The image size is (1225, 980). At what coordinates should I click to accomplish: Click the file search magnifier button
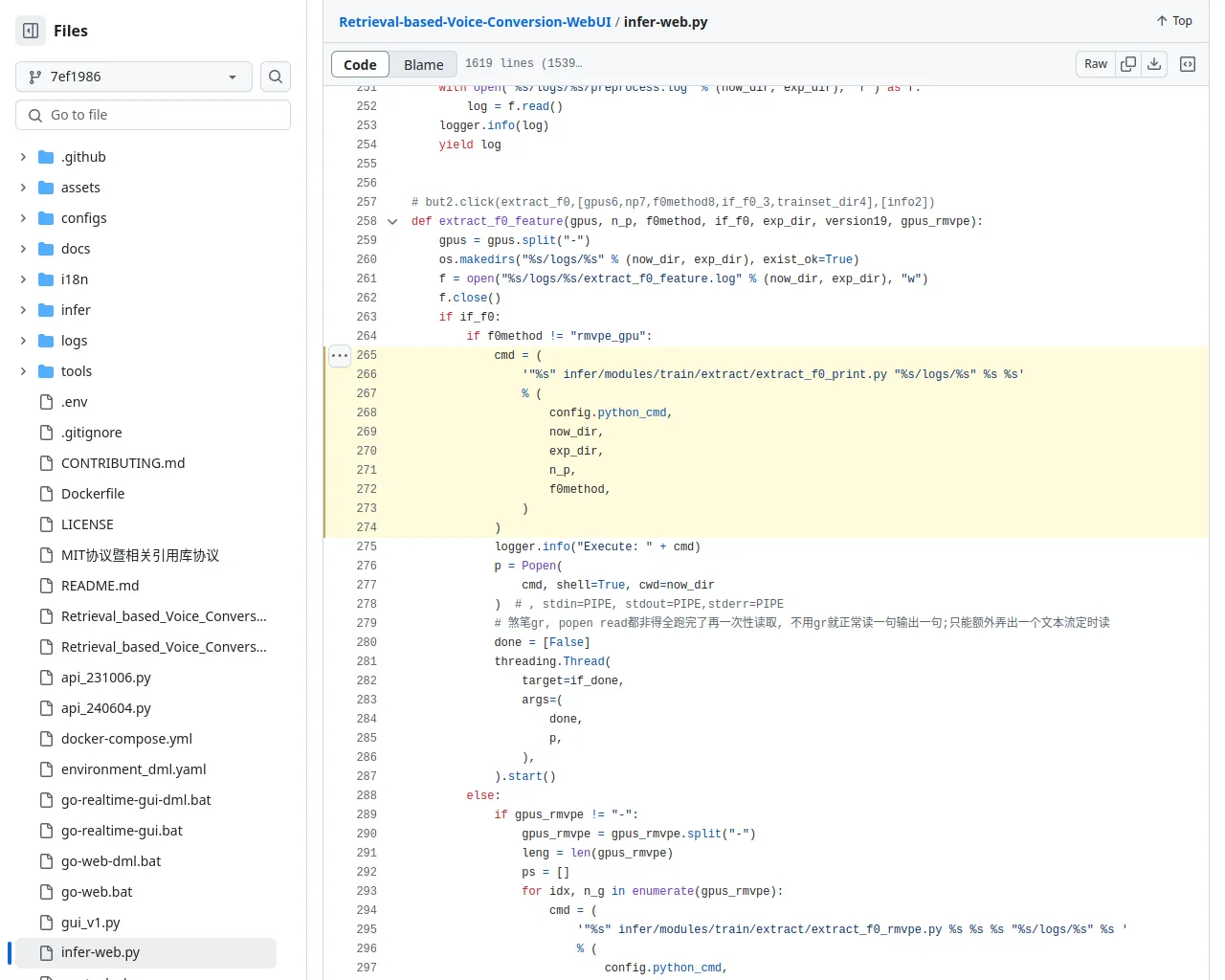pos(276,77)
